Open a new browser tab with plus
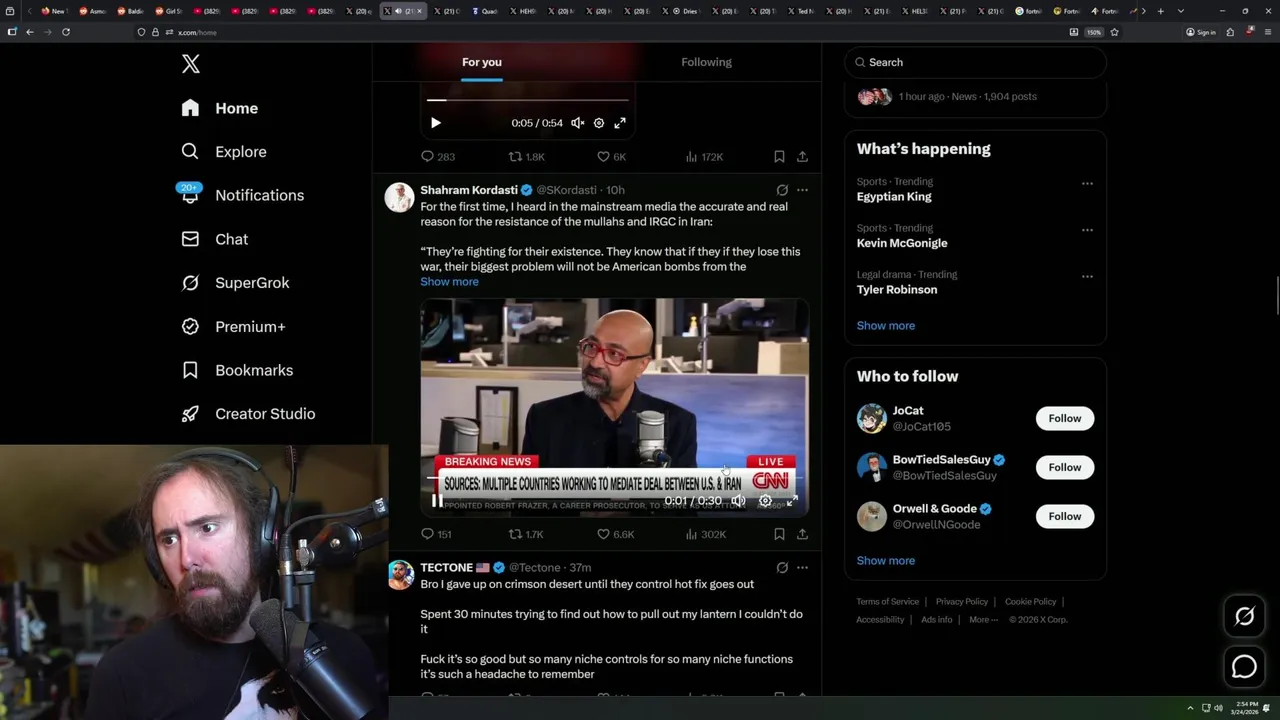The height and width of the screenshot is (720, 1280). click(x=1160, y=11)
